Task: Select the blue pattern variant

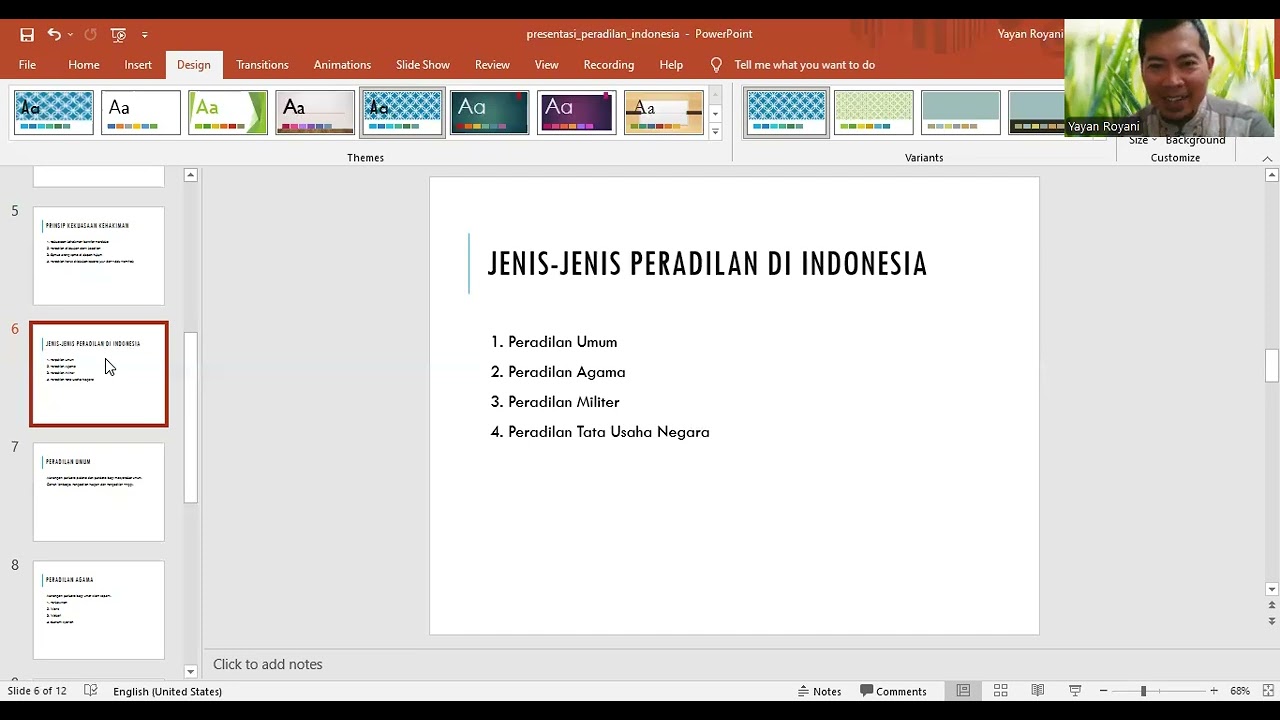Action: (x=787, y=112)
